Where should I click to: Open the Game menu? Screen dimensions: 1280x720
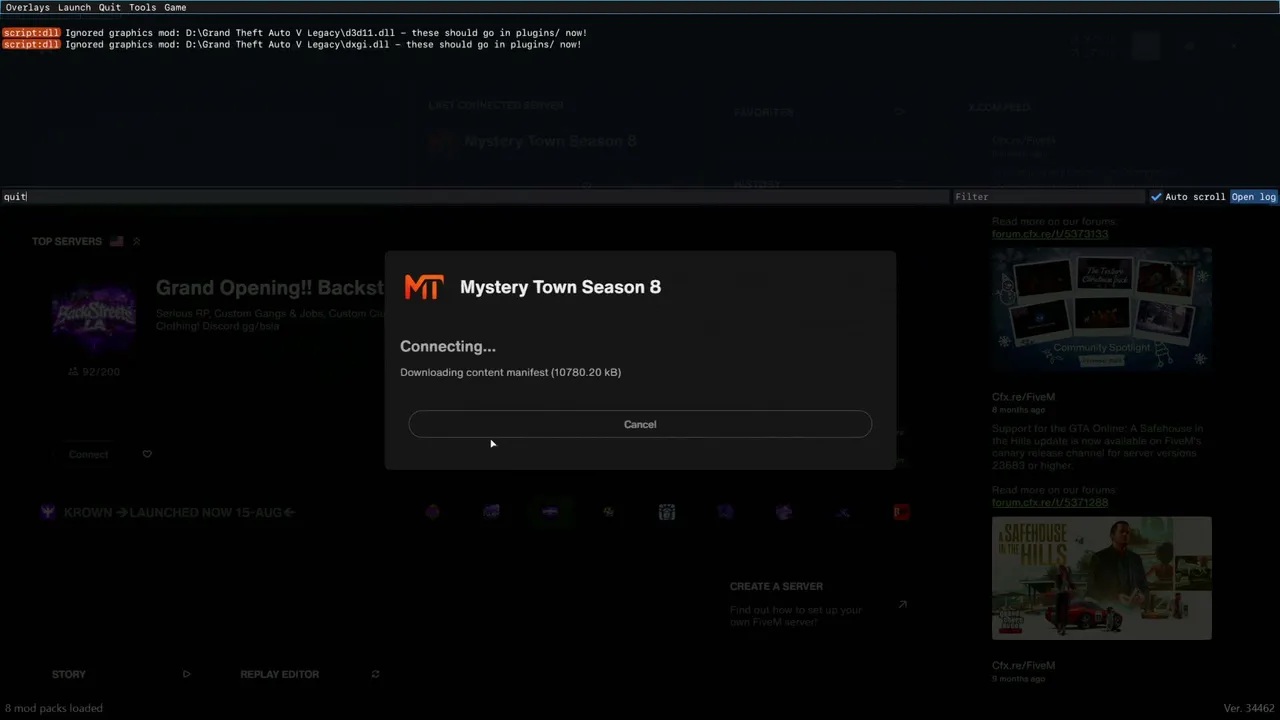pyautogui.click(x=175, y=7)
